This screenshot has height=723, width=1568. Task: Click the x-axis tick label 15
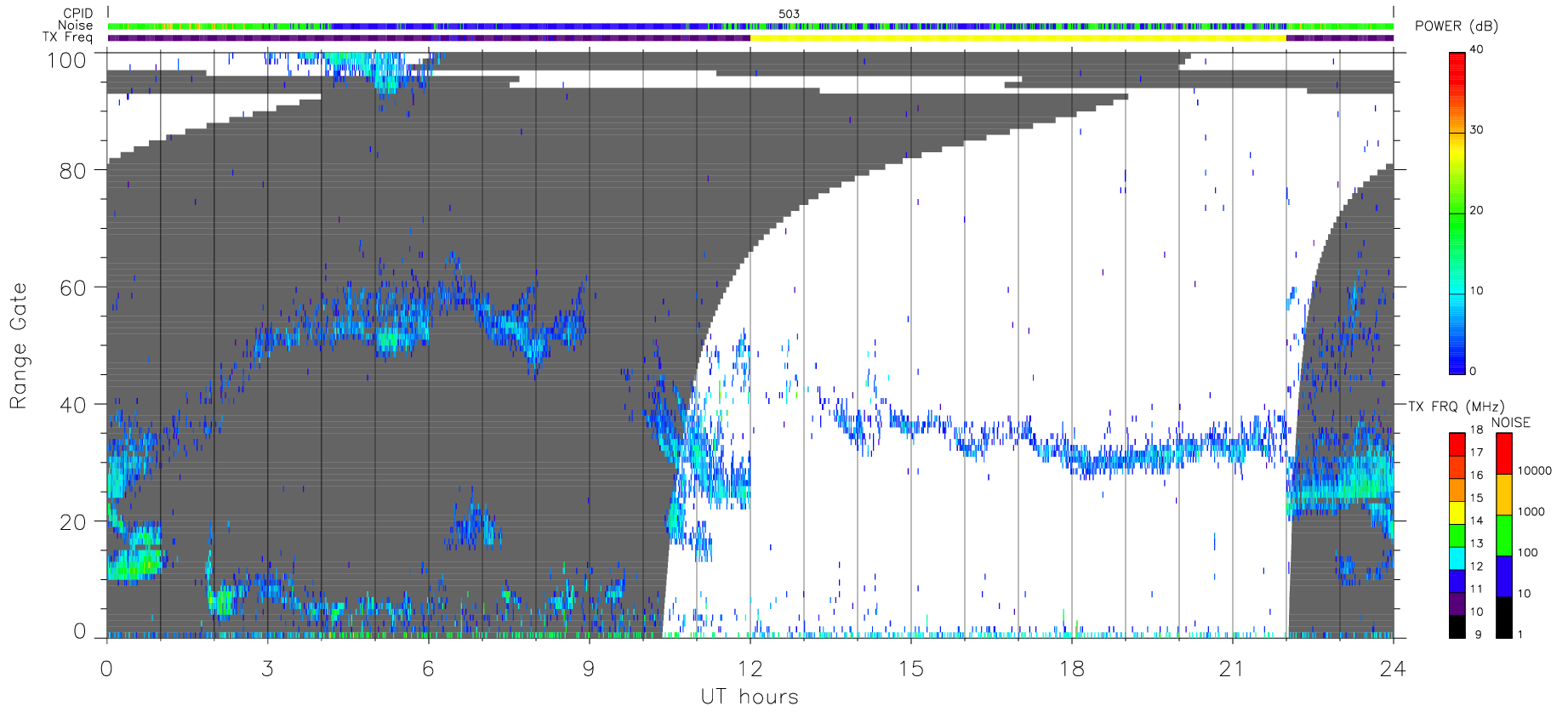(910, 669)
